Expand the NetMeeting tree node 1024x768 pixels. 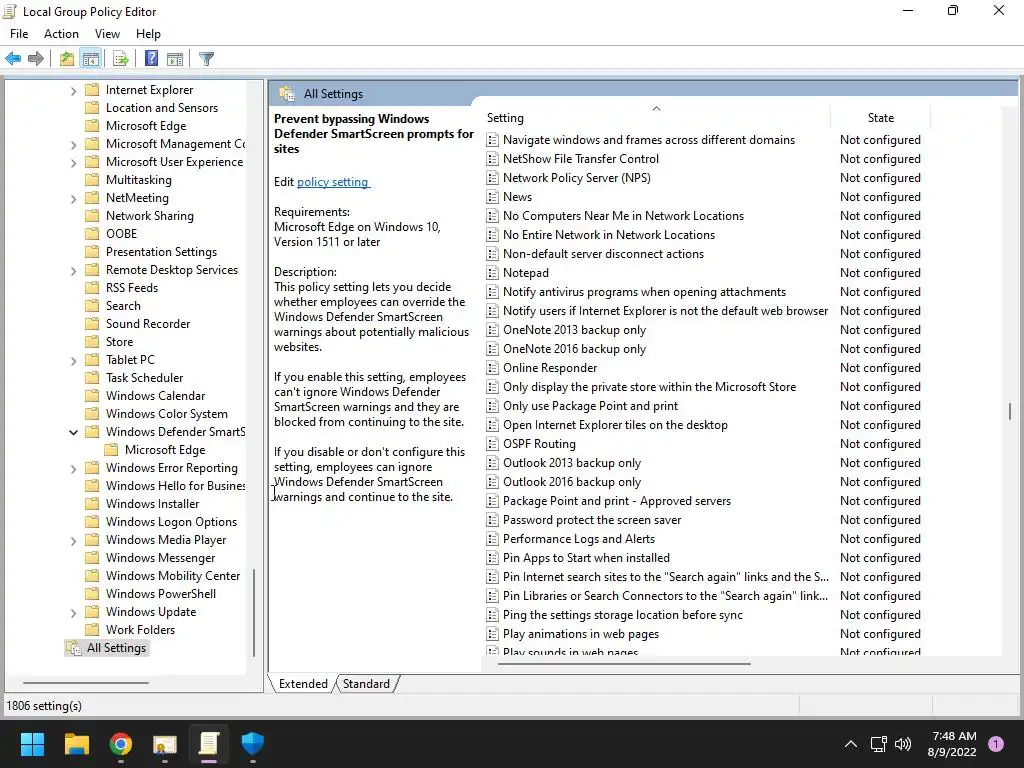pyautogui.click(x=73, y=199)
